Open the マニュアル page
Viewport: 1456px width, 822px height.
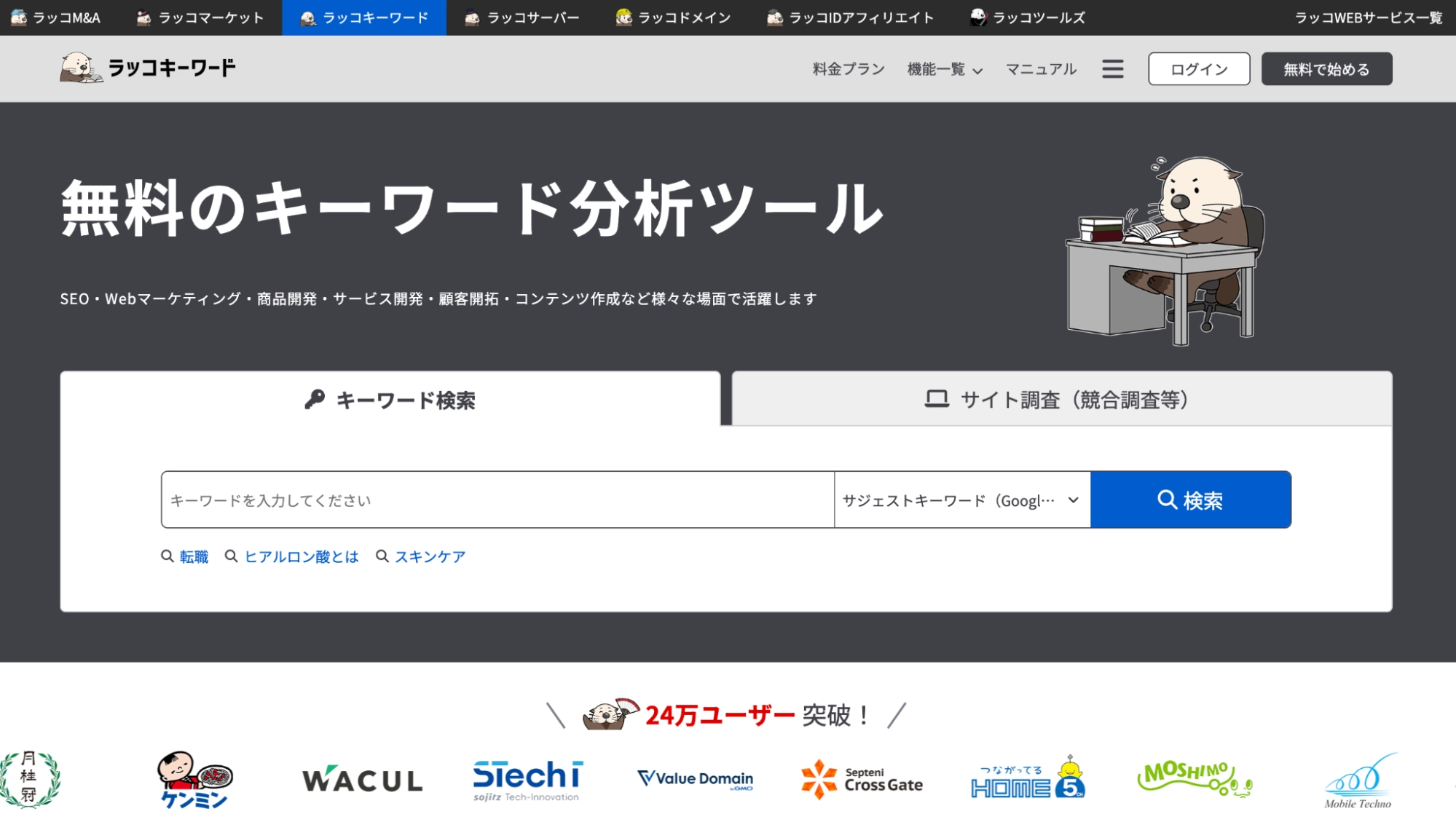point(1041,69)
